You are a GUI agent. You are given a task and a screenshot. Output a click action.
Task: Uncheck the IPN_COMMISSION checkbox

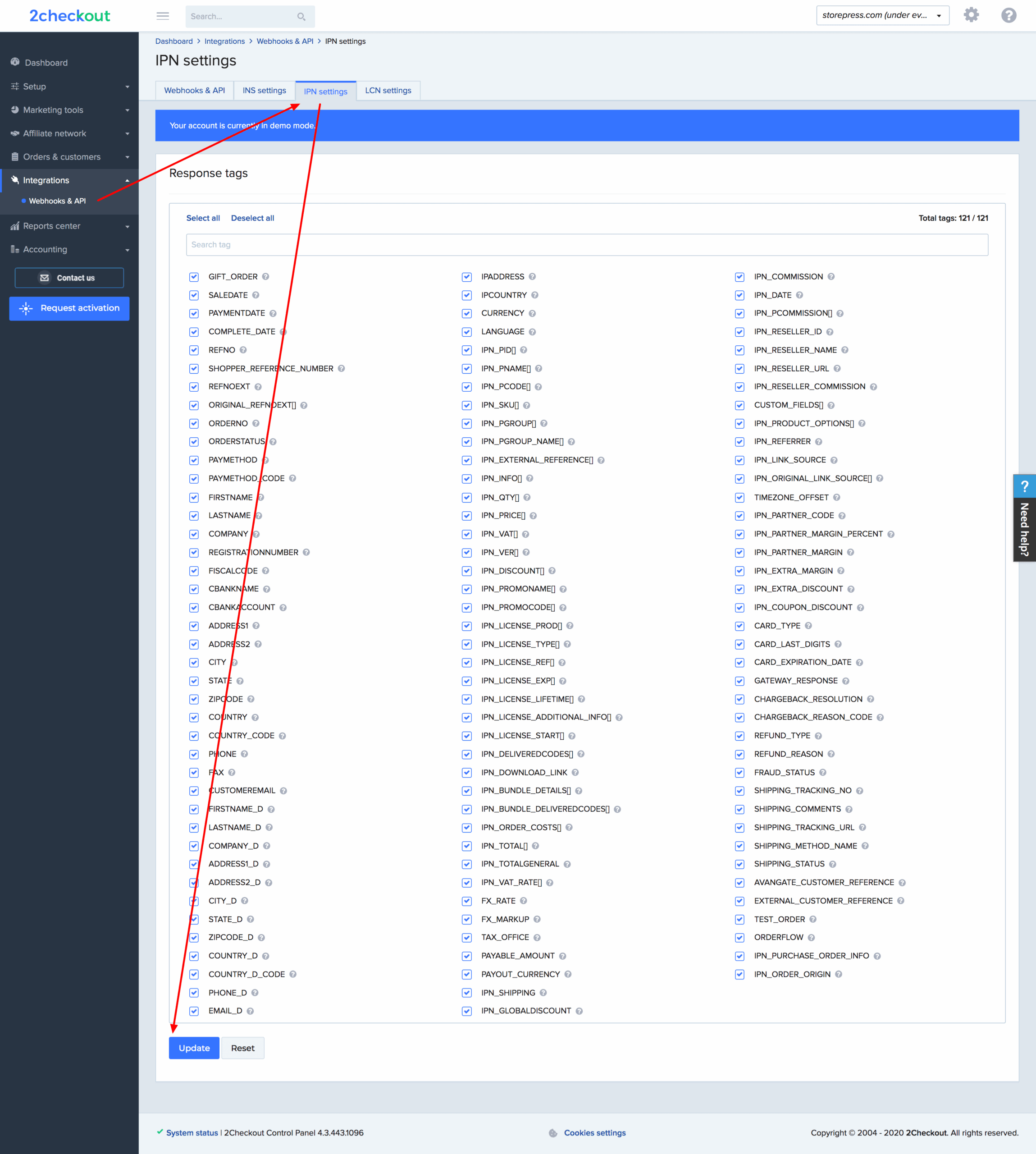739,277
